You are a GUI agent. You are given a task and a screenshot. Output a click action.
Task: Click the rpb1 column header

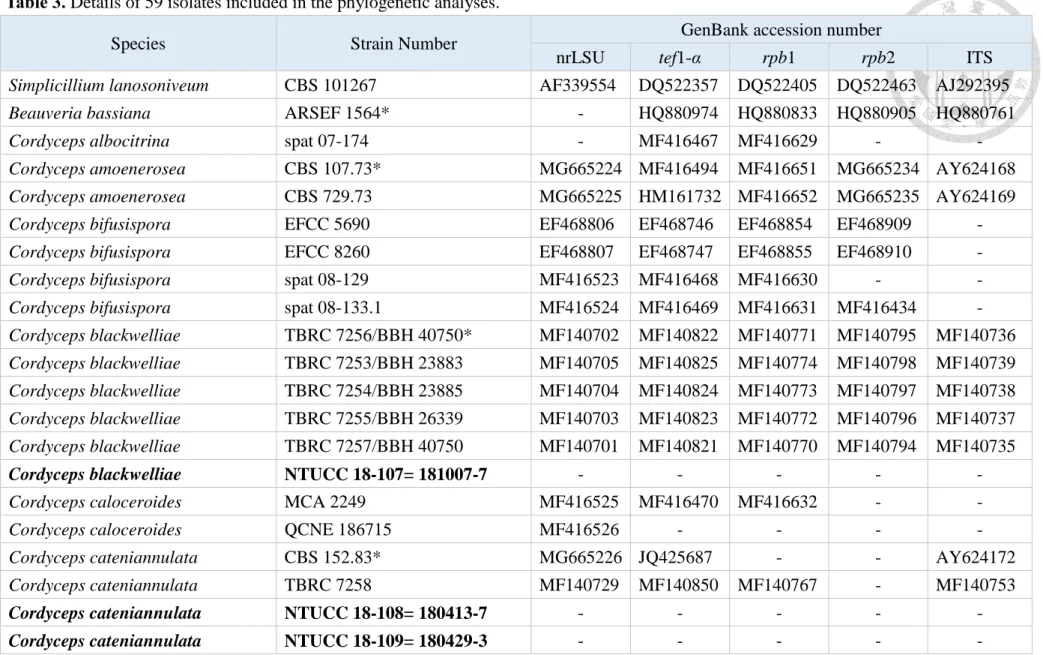(x=778, y=58)
